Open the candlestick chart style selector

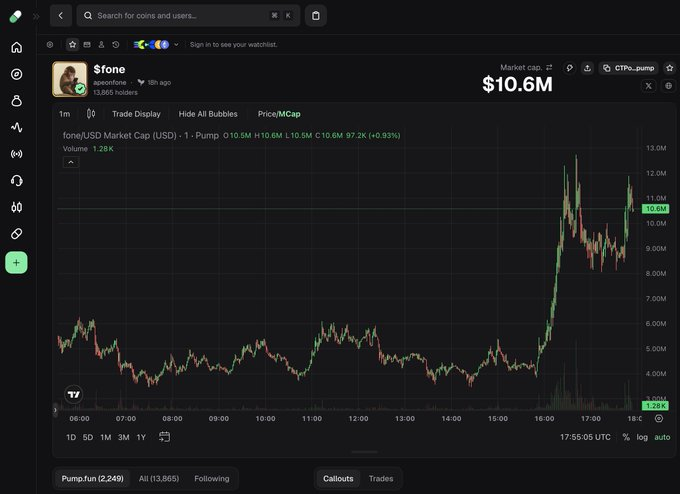tap(91, 114)
